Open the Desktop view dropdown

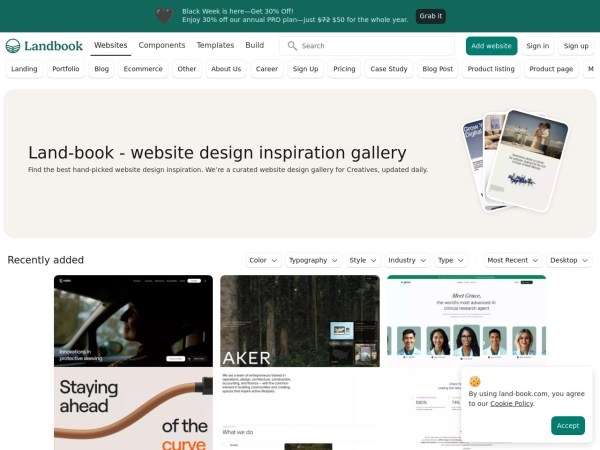(569, 260)
